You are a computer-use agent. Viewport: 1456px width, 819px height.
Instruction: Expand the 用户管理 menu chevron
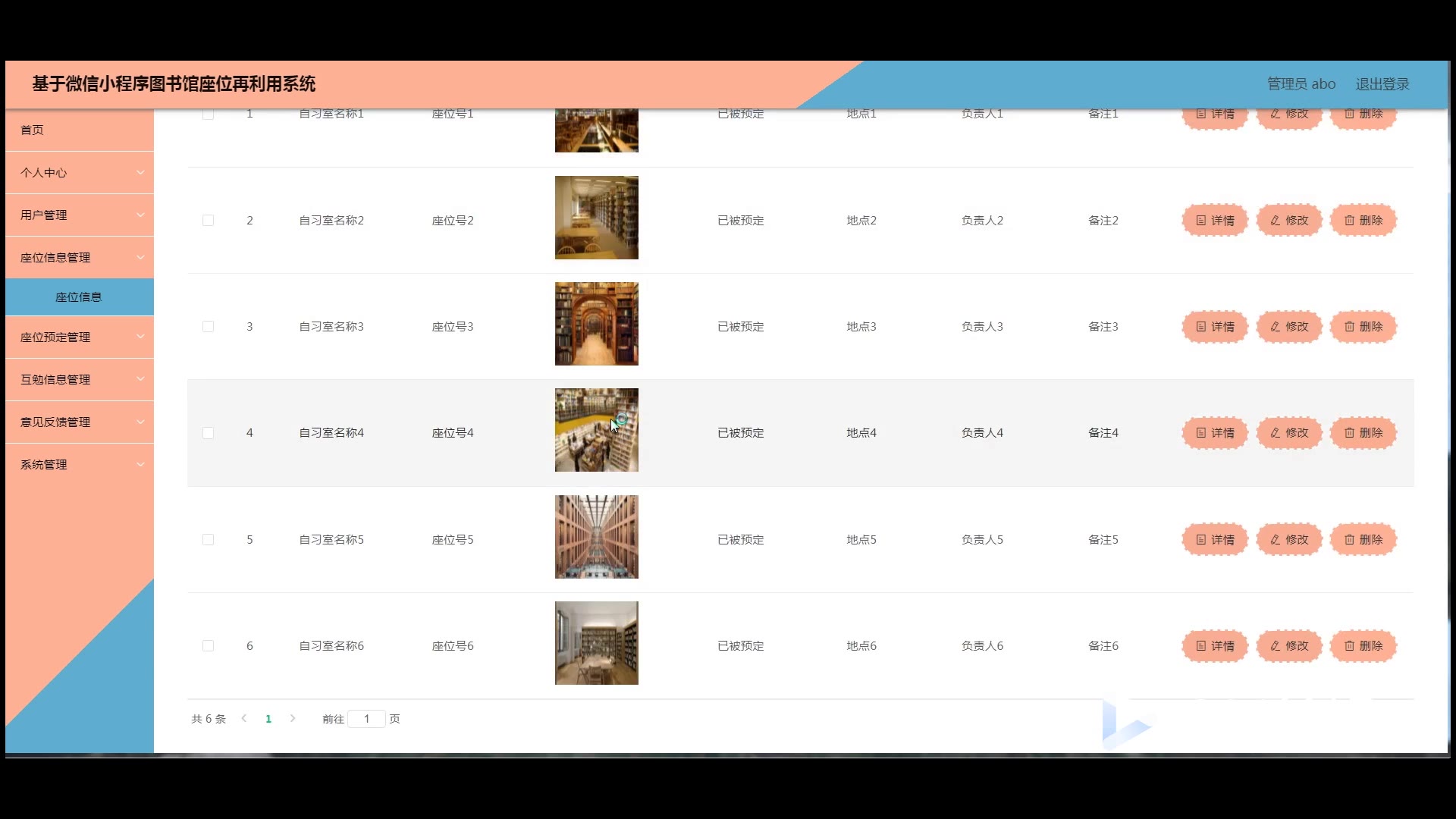coord(140,215)
